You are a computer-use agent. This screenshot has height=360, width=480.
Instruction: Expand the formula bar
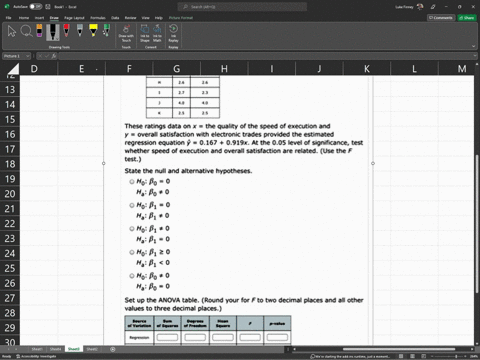click(475, 56)
